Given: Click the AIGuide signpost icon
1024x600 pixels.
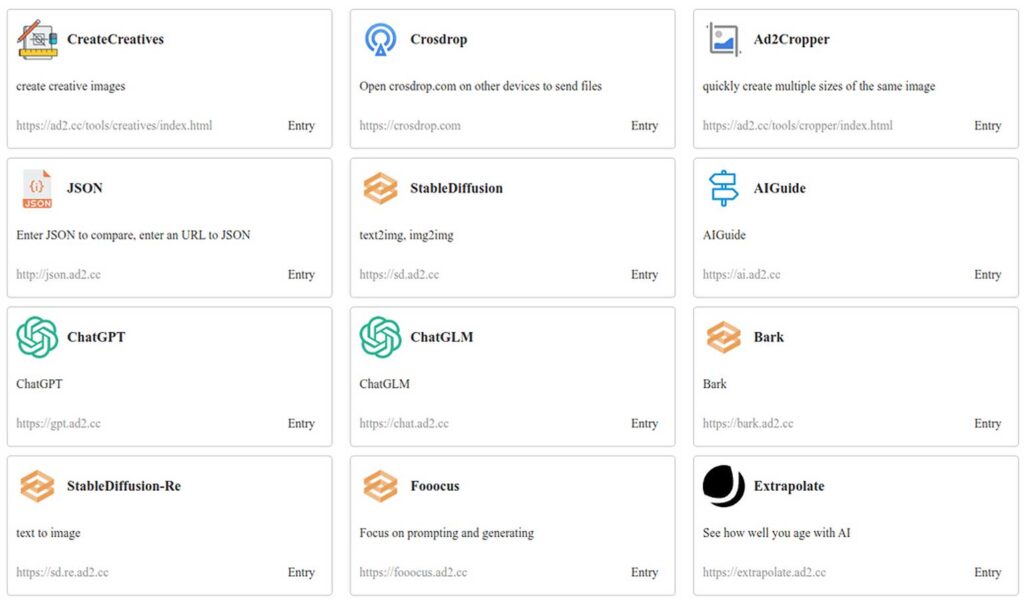Looking at the screenshot, I should click(x=725, y=188).
